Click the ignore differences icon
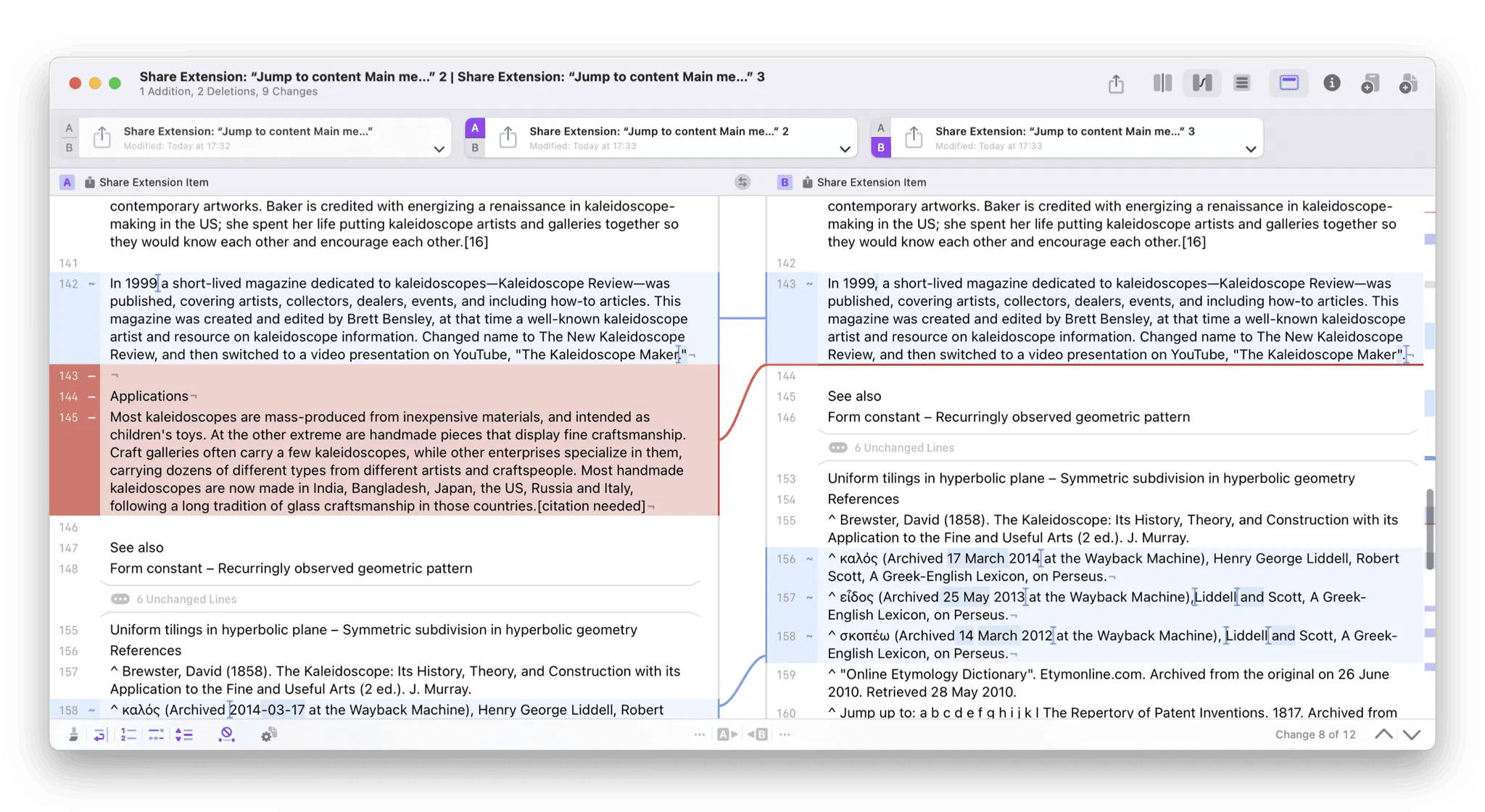 coord(226,734)
